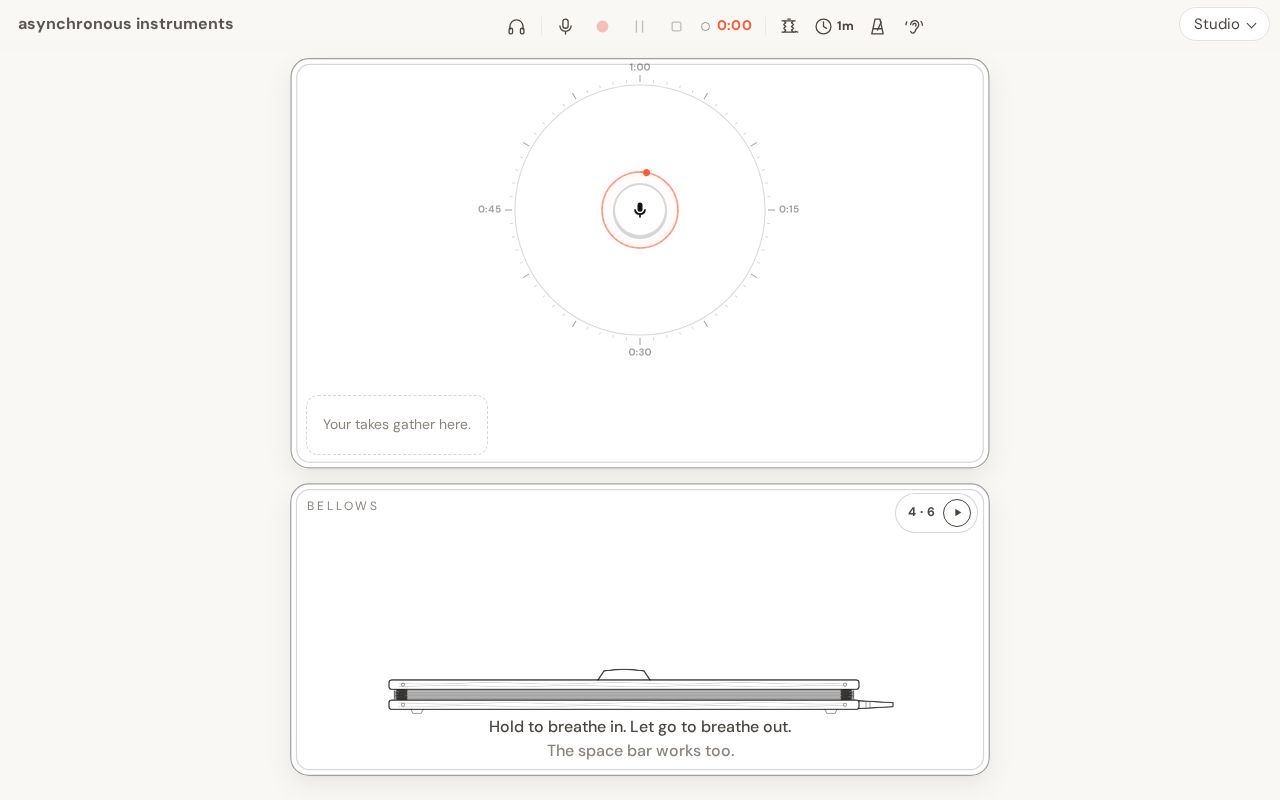Click the bellows instrument drawing
1280x800 pixels.
640,691
